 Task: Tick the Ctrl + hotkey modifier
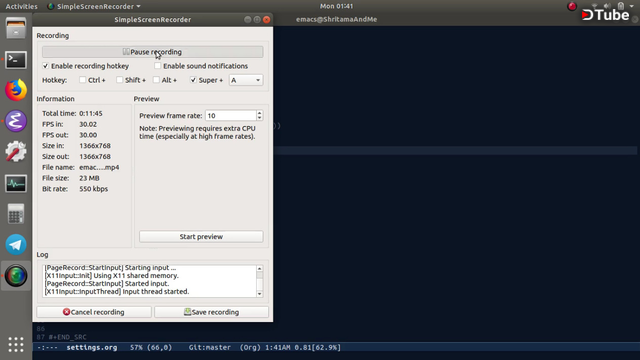(x=82, y=80)
